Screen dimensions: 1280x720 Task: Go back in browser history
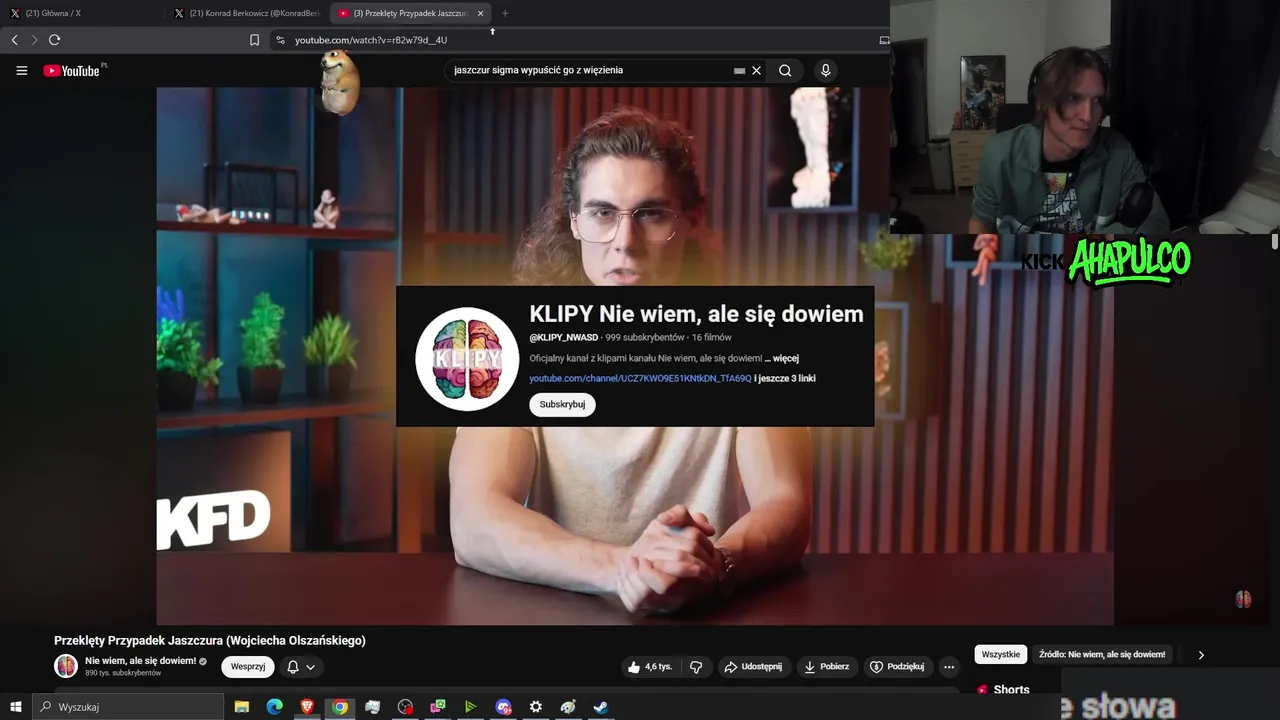coord(14,40)
